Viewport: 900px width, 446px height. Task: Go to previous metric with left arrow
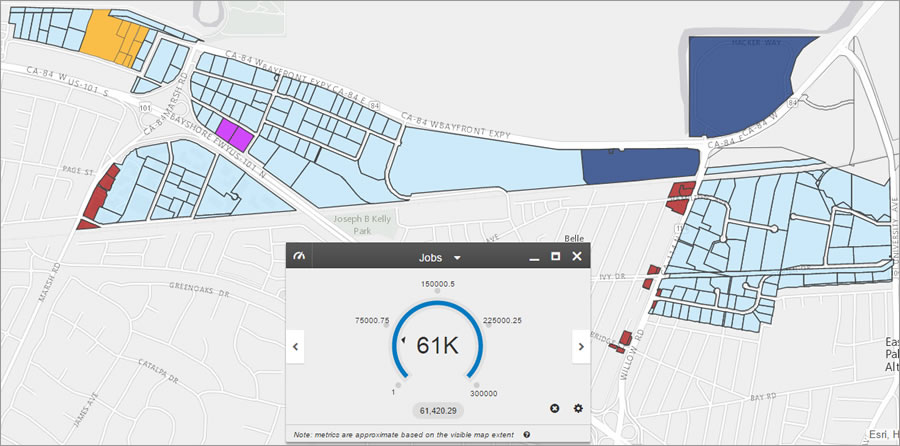tap(295, 346)
